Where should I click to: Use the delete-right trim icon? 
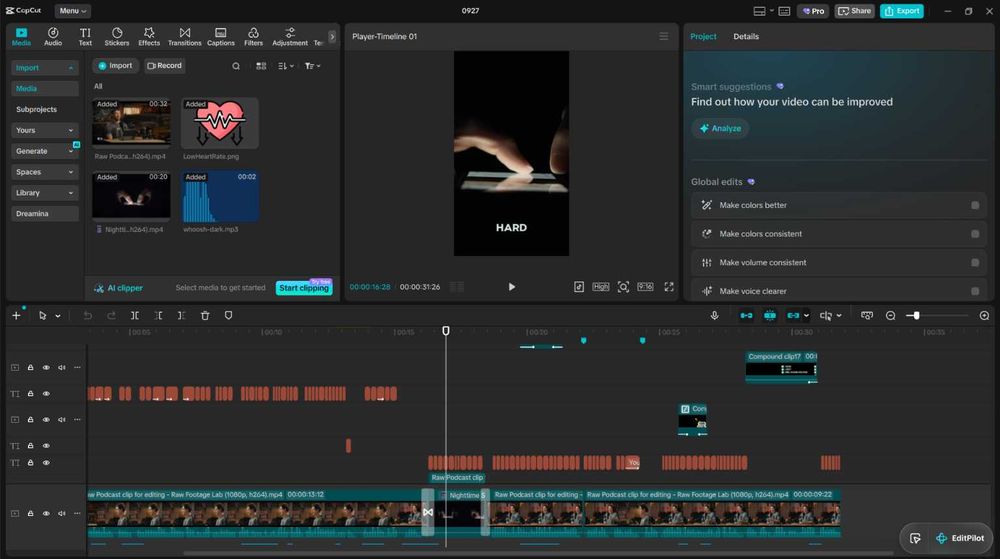pyautogui.click(x=182, y=316)
